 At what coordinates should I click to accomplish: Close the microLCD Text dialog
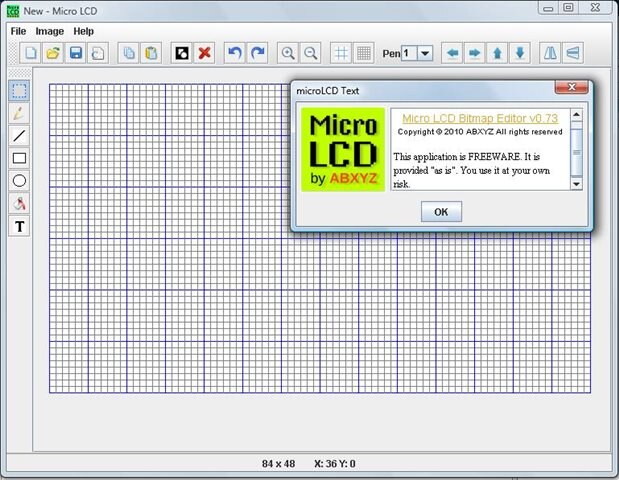572,87
